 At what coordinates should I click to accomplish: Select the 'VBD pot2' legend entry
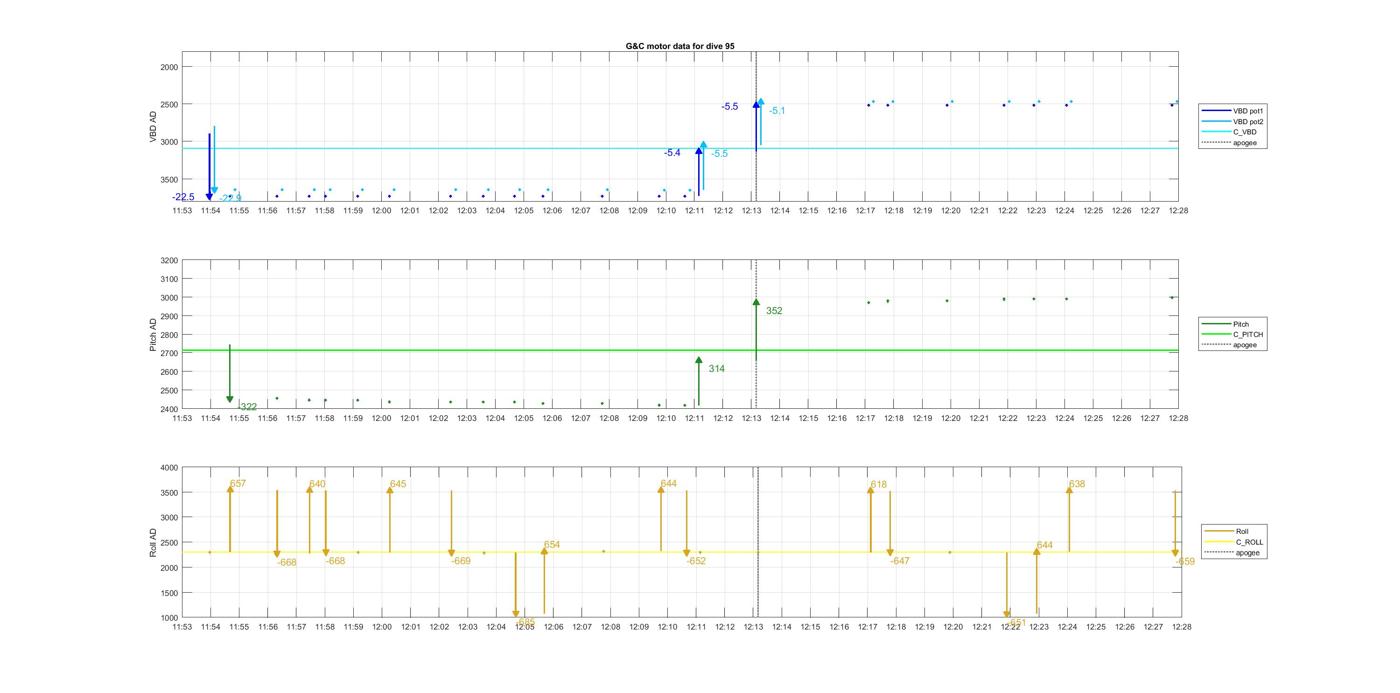(x=1233, y=121)
